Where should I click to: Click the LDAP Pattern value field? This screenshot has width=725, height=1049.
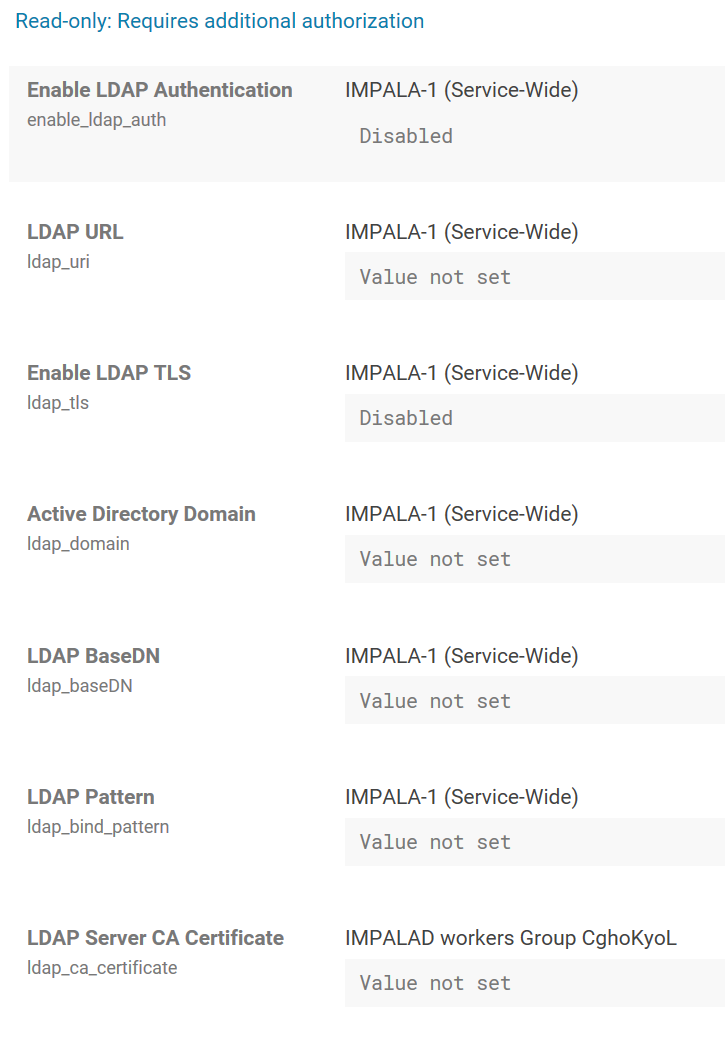534,842
